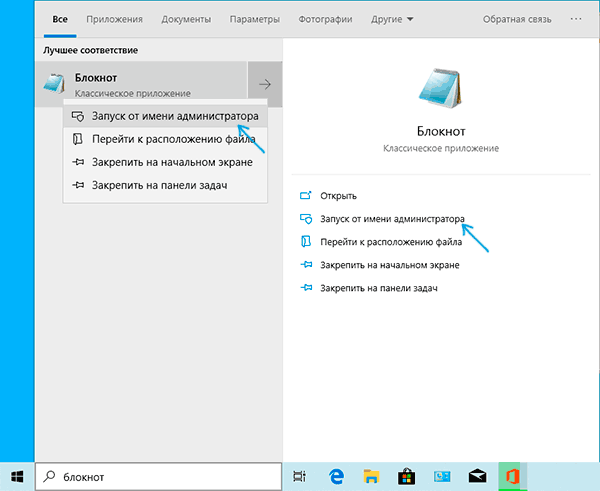Expand the Другие dropdown
Image resolution: width=600 pixels, height=491 pixels.
[392, 19]
